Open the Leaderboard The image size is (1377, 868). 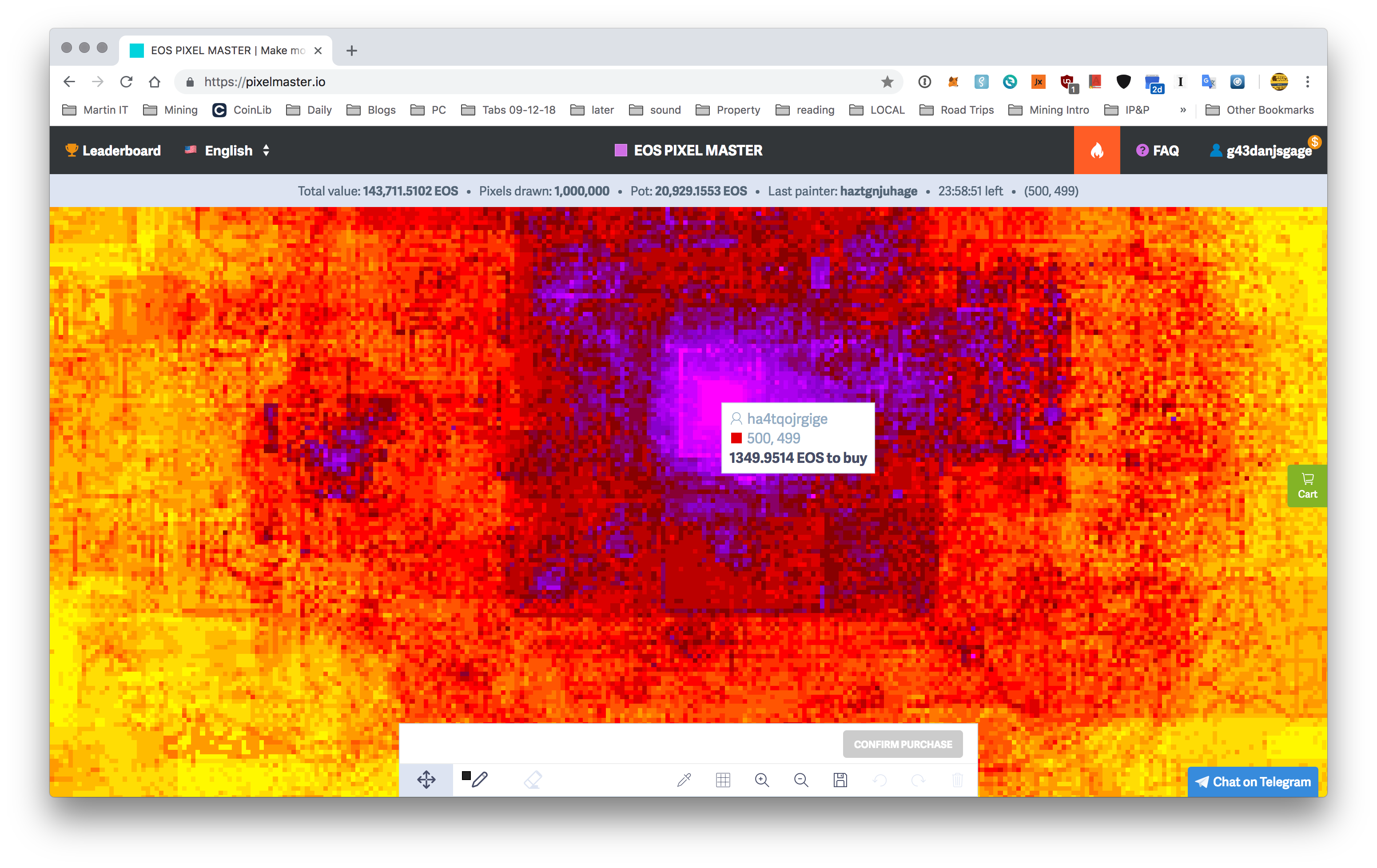[113, 151]
